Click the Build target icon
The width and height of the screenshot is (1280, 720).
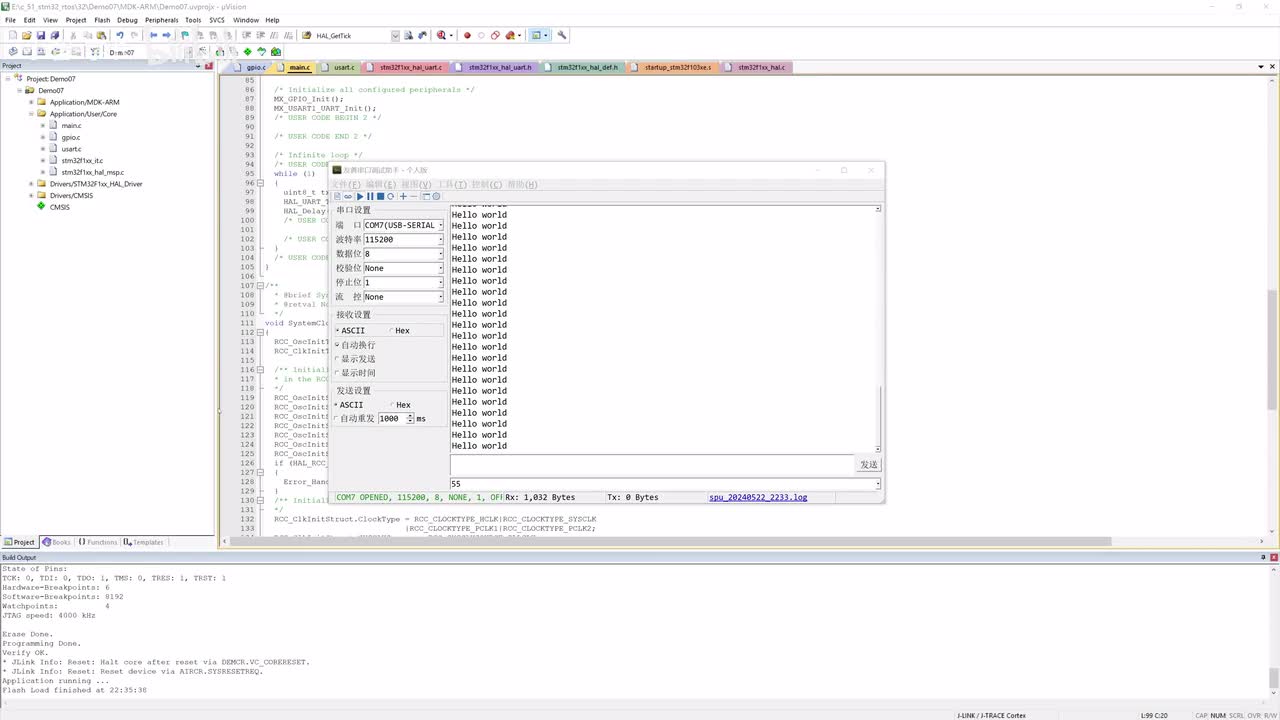click(27, 51)
